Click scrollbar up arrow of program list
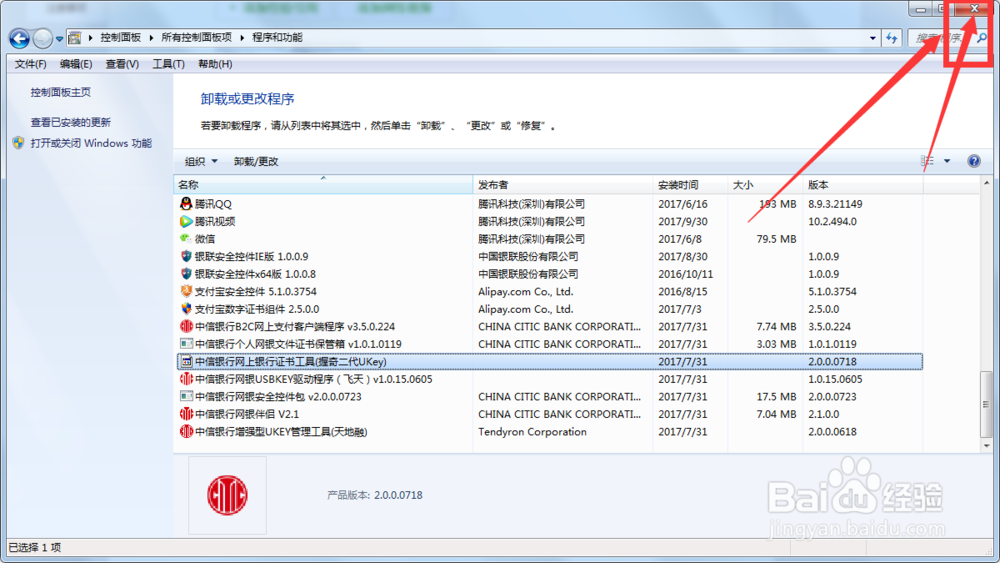This screenshot has width=1000, height=563. pyautogui.click(x=987, y=184)
